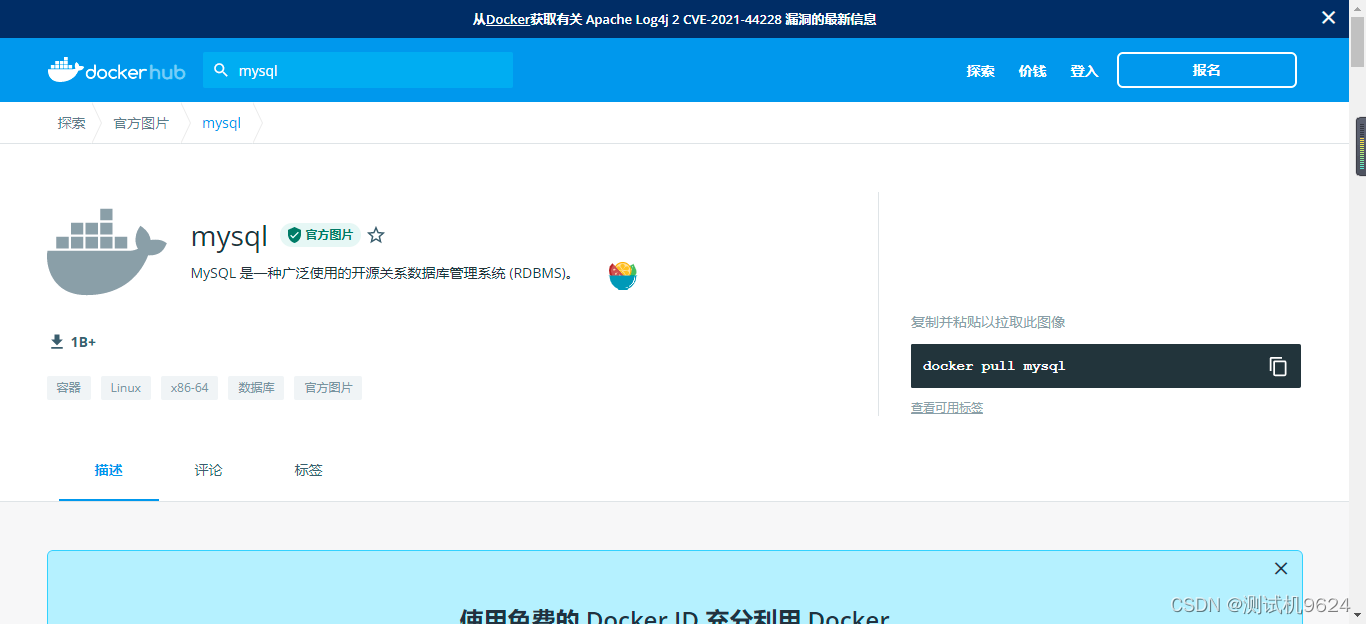The width and height of the screenshot is (1366, 624).
Task: Copy the docker pull mysql command
Action: (x=1278, y=366)
